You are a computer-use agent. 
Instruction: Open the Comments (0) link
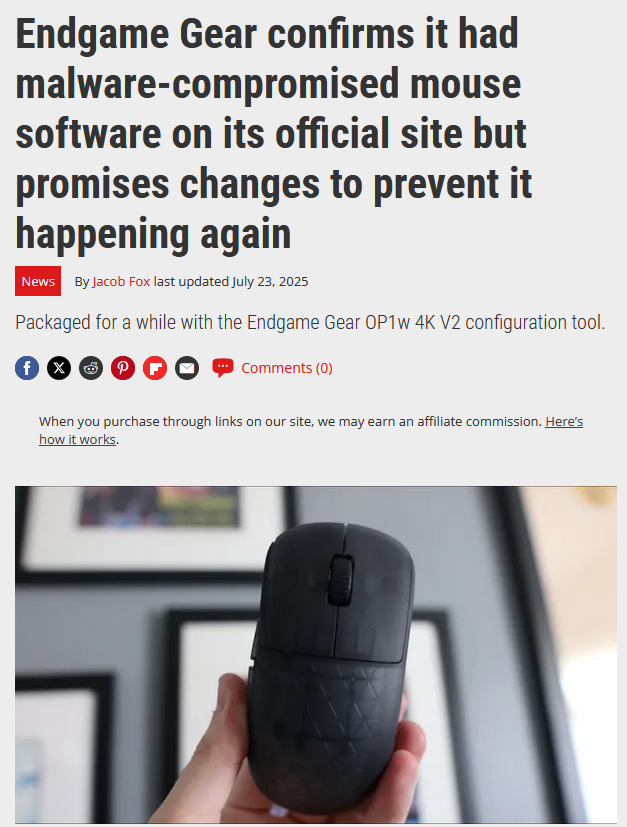(287, 368)
